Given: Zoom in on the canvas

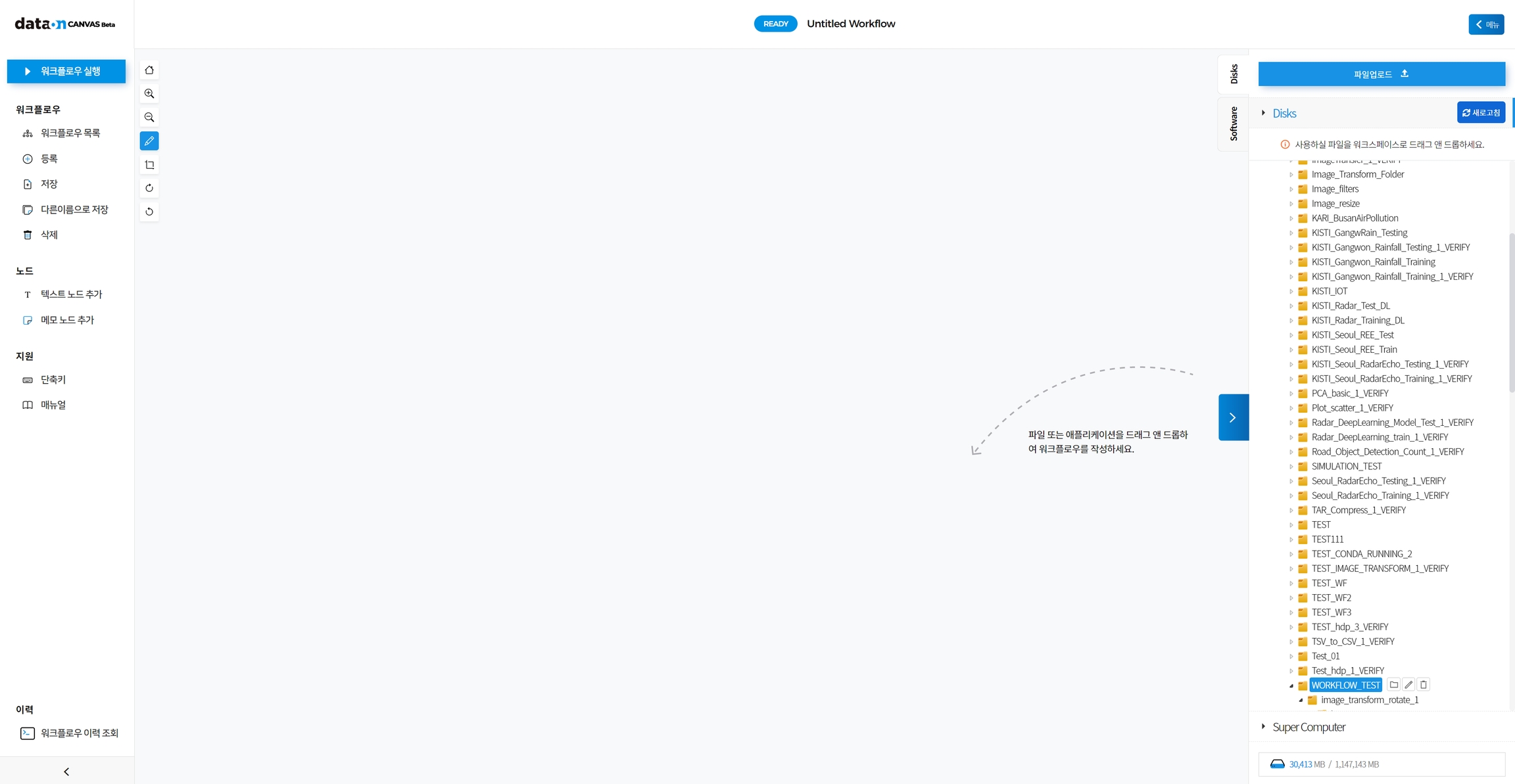Looking at the screenshot, I should pos(149,94).
